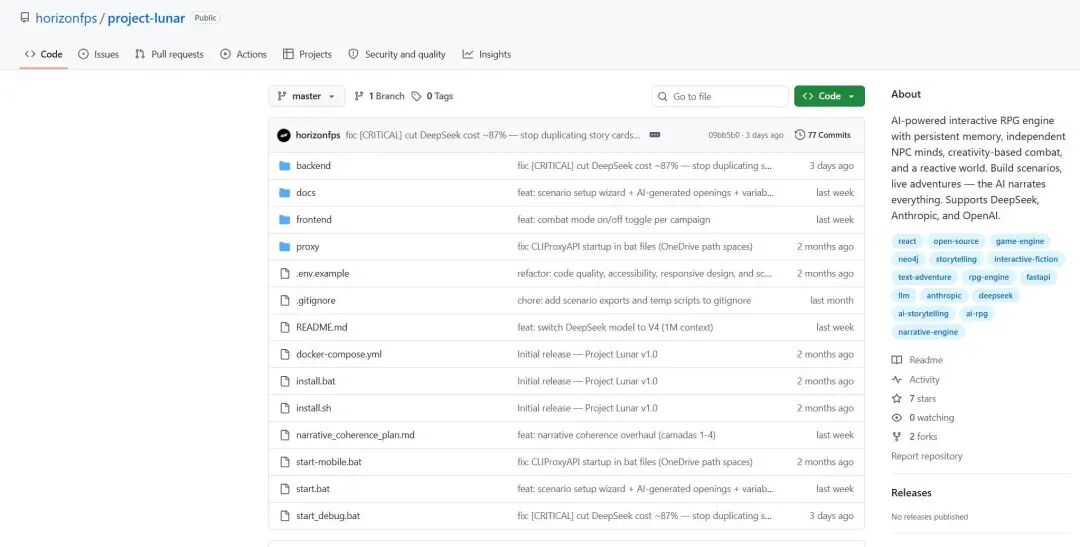1080x547 pixels.
Task: Click the docs folder icon
Action: [x=284, y=193]
